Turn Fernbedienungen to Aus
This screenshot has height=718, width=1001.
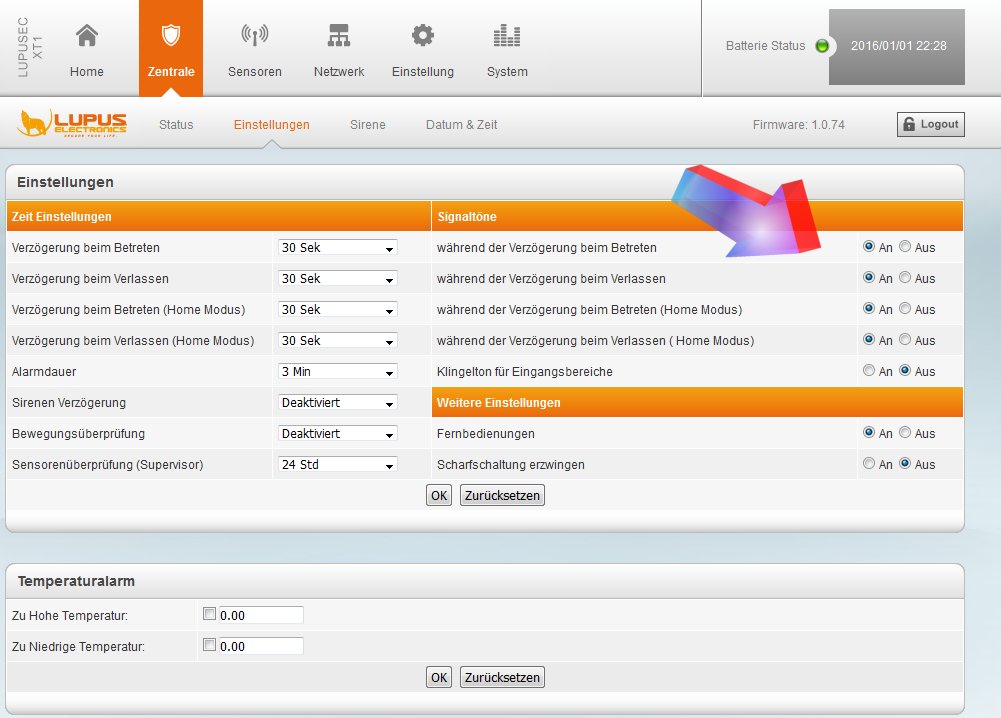905,433
